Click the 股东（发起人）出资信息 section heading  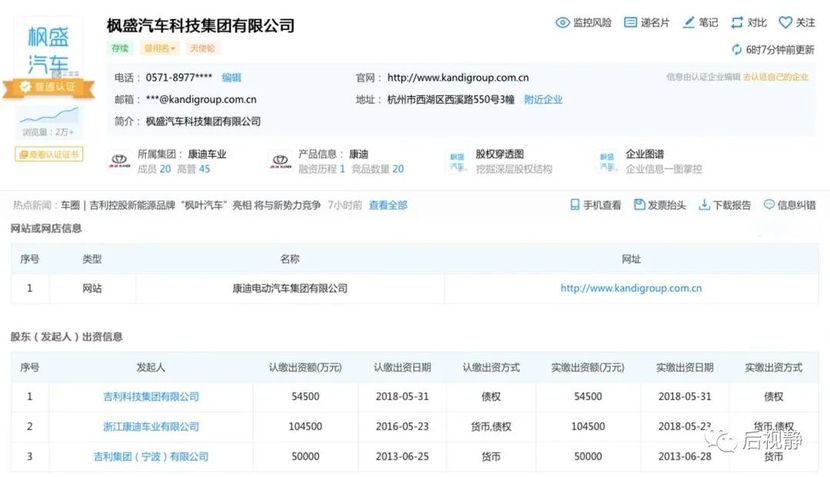[x=67, y=337]
